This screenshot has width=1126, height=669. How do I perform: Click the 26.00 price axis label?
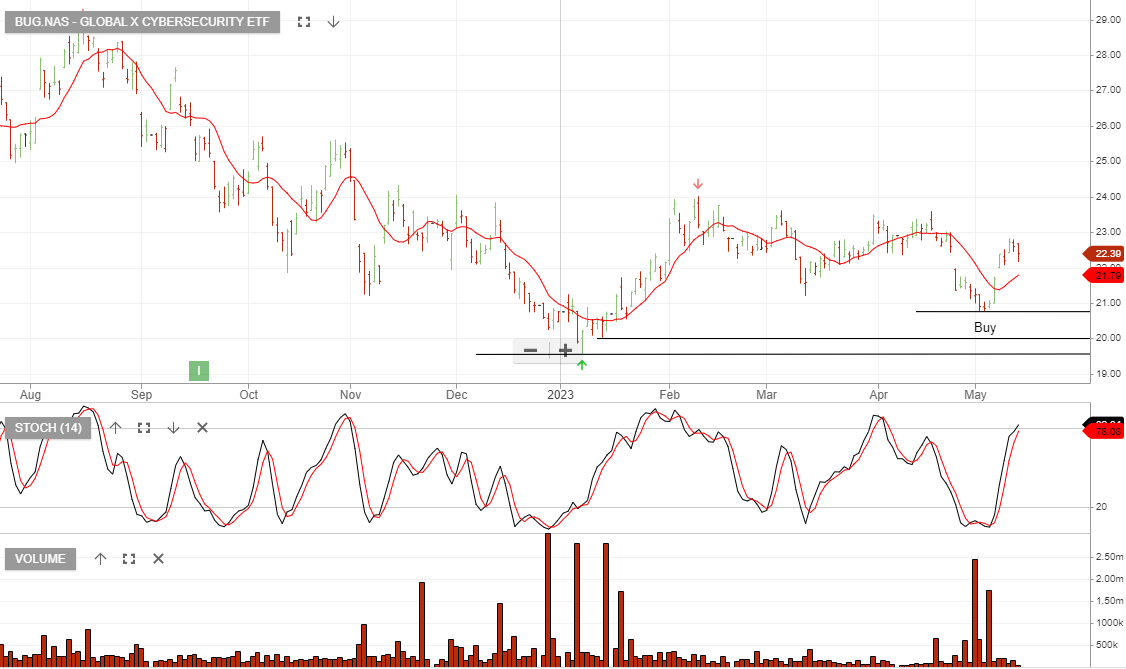(x=1108, y=126)
